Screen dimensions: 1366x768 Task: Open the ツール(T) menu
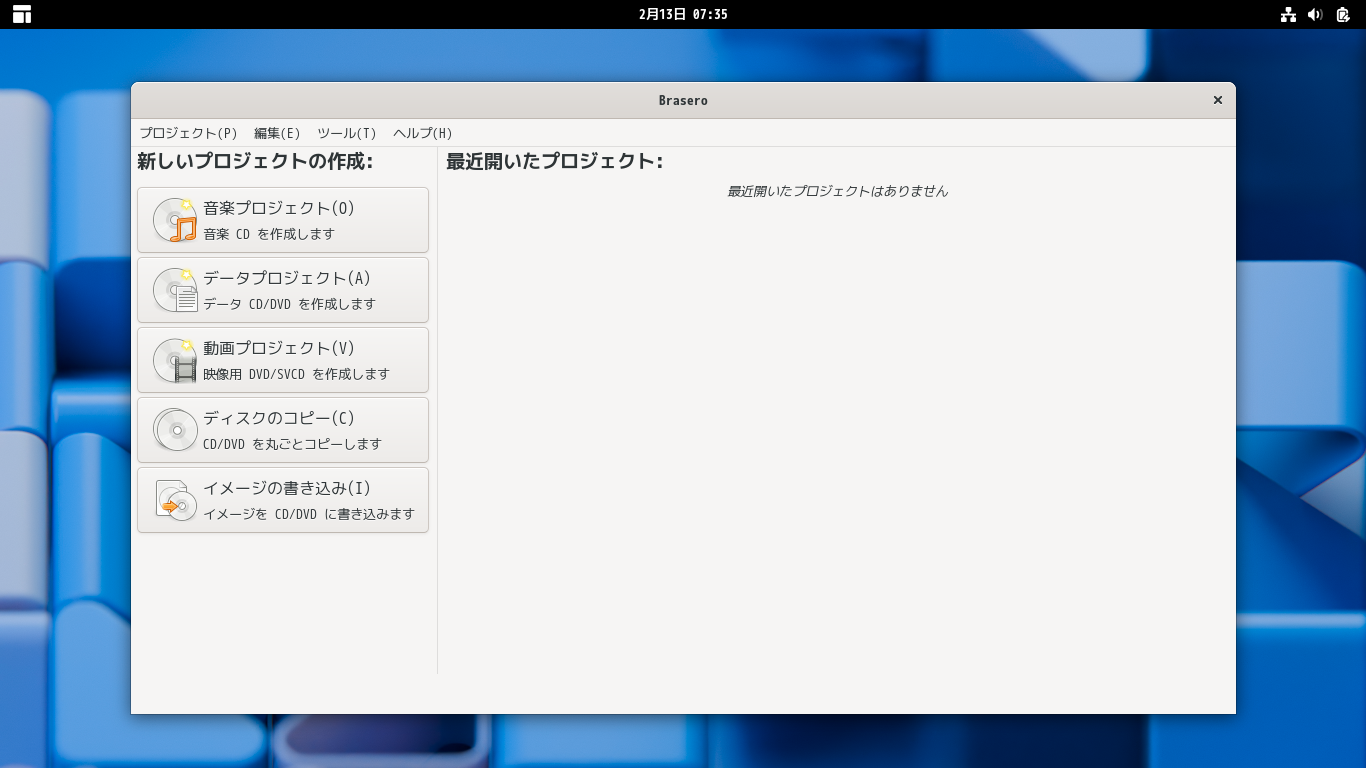347,133
